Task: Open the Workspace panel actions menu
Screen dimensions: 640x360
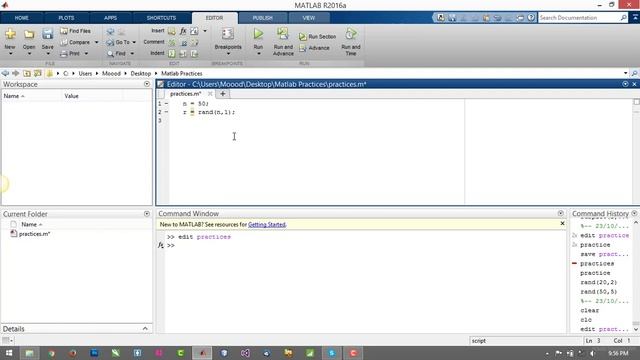Action: point(147,84)
